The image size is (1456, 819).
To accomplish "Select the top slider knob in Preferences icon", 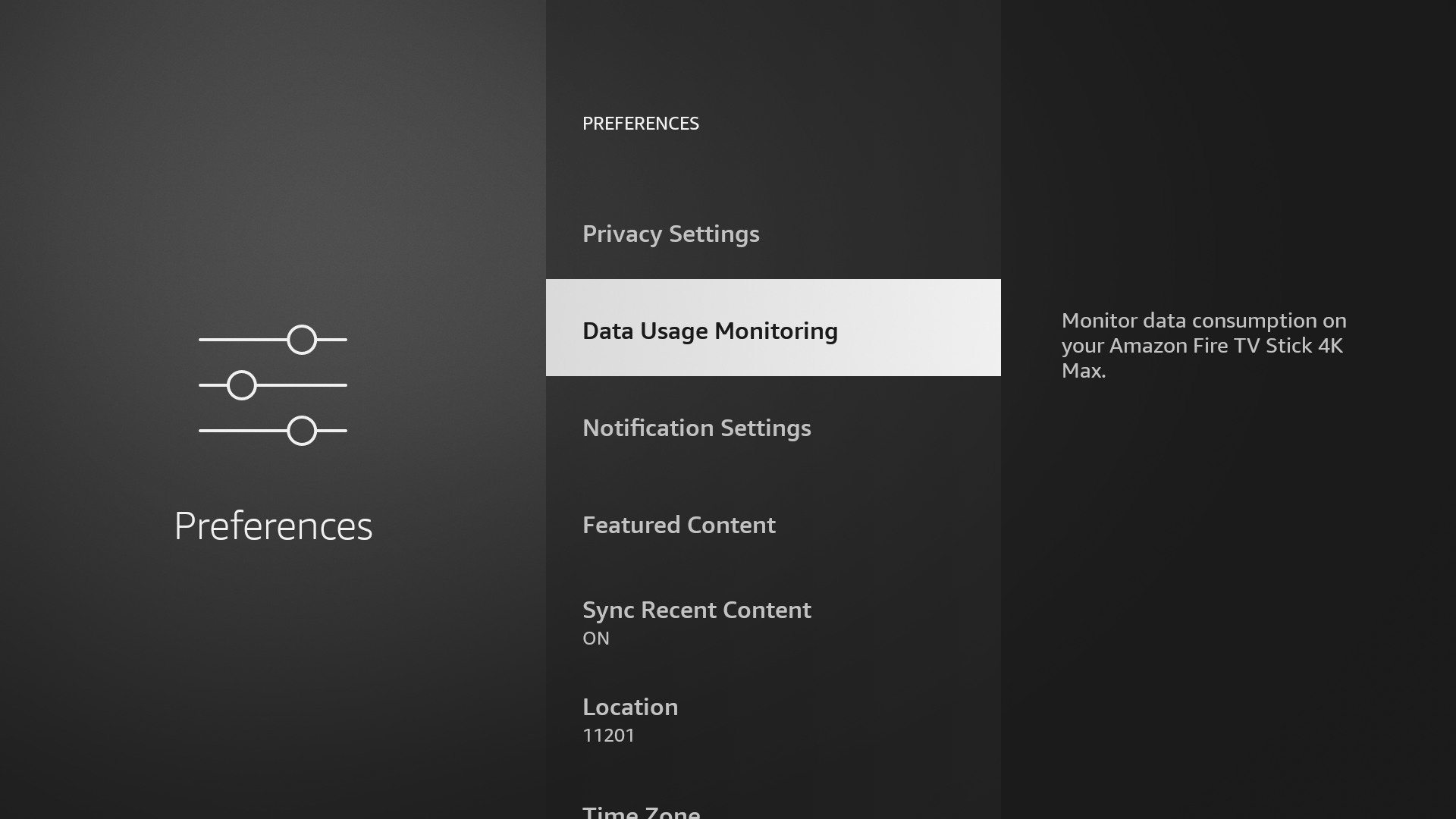I will tap(302, 339).
